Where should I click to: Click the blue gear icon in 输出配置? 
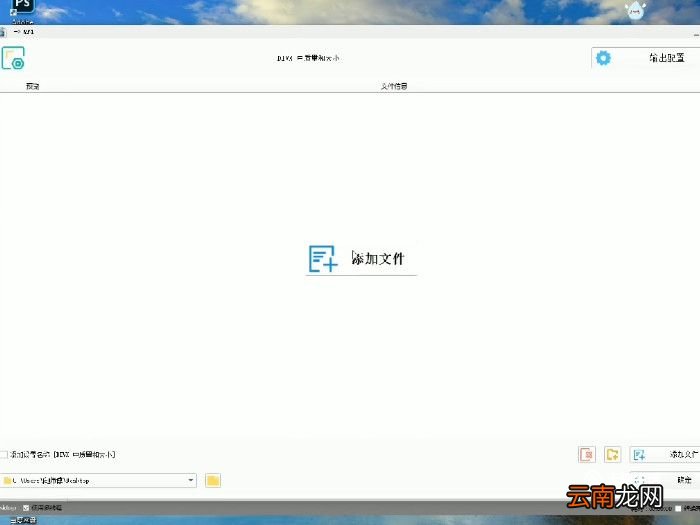tap(603, 58)
